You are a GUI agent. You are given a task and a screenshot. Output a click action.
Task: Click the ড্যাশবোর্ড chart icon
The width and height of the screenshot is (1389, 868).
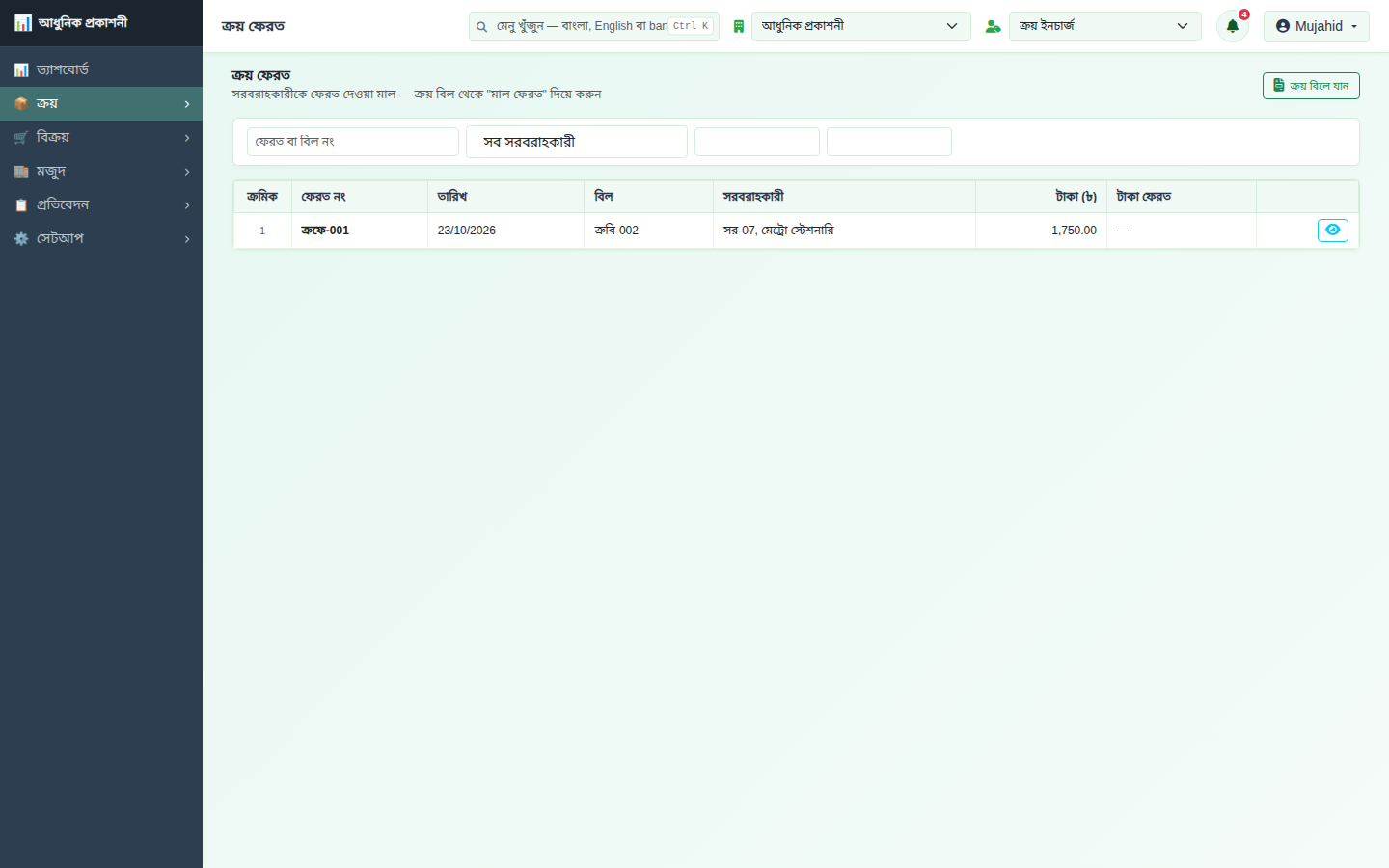pyautogui.click(x=21, y=70)
